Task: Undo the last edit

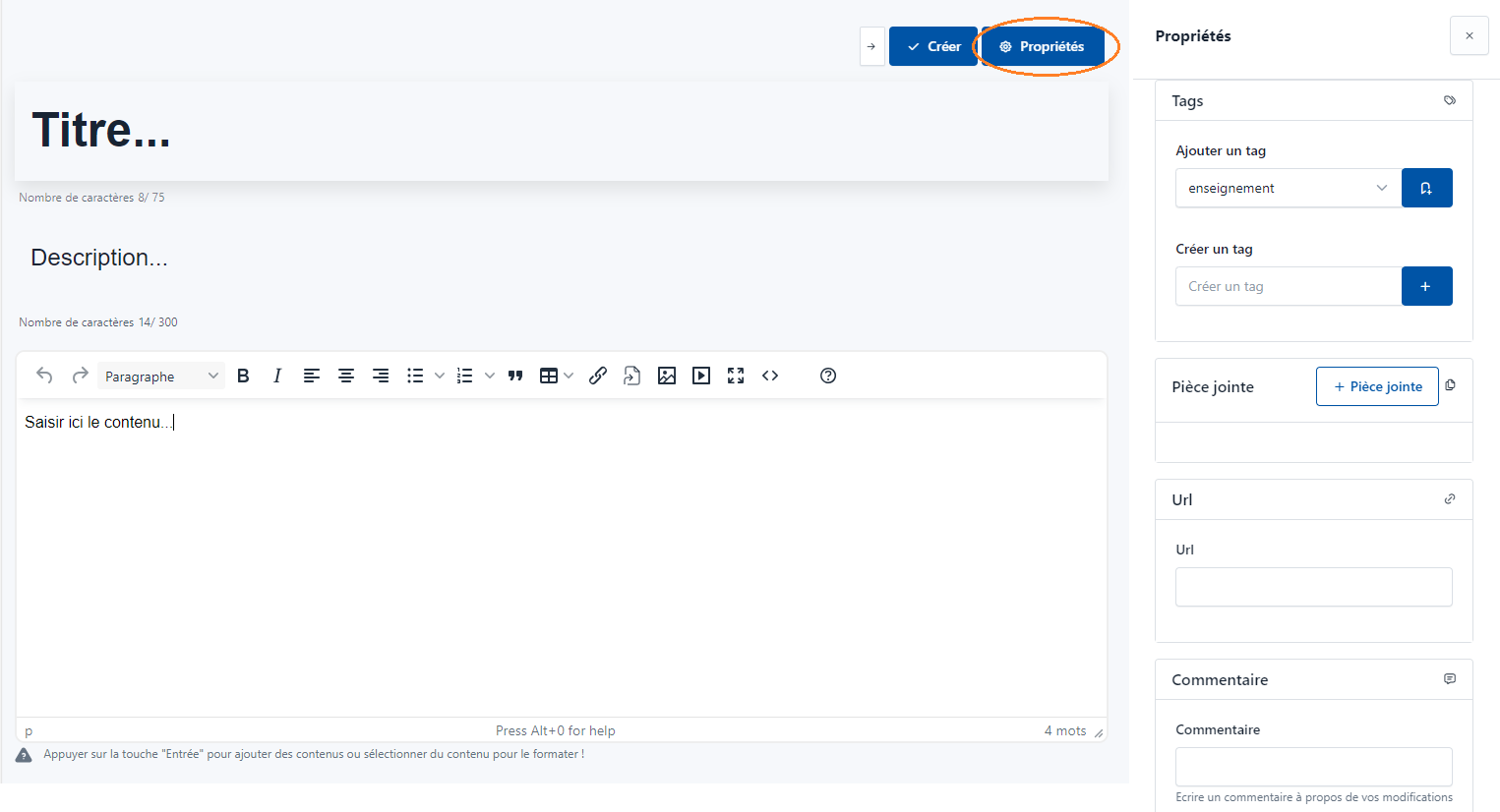Action: [44, 376]
